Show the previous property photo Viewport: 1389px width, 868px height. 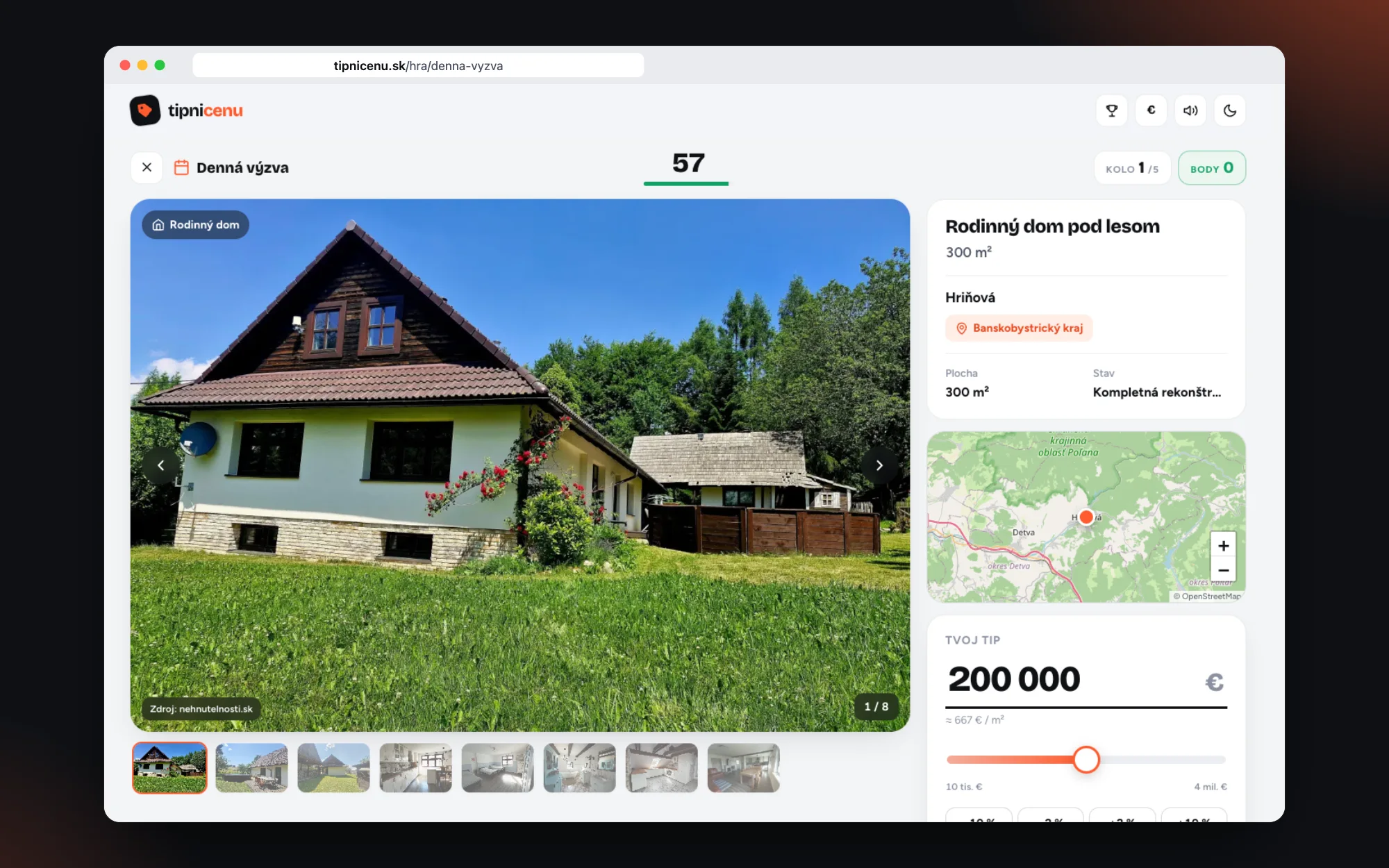tap(160, 465)
